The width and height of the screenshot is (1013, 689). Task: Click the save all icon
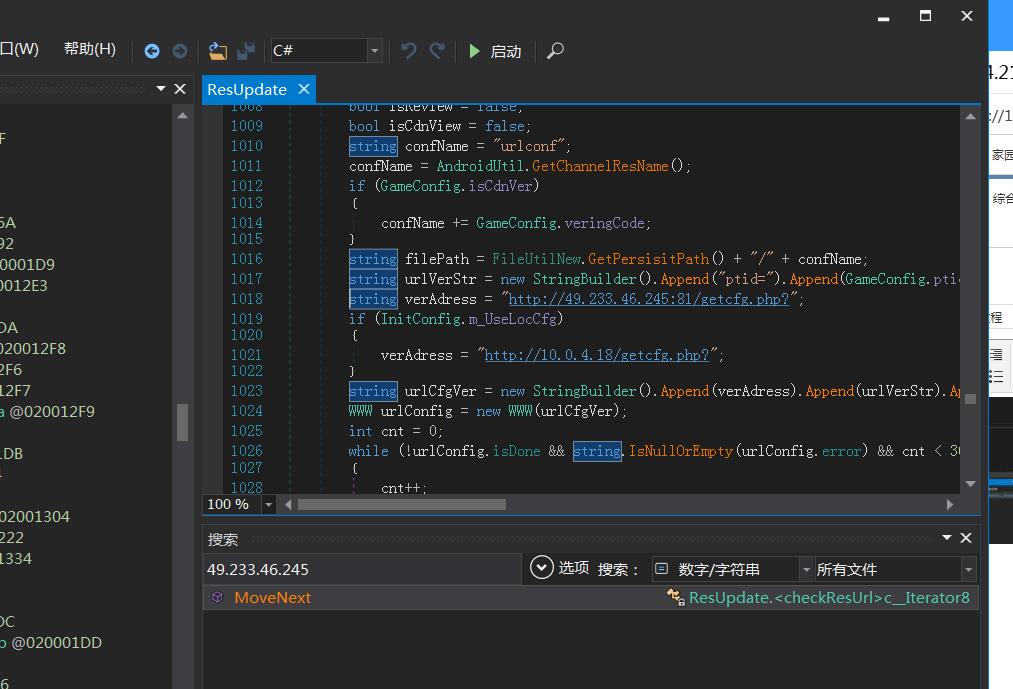point(245,51)
